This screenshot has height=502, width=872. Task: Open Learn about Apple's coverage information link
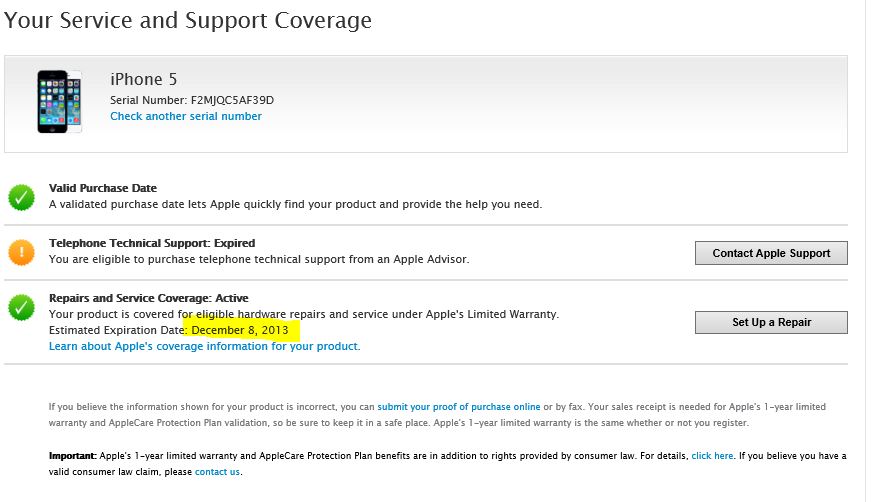click(204, 346)
